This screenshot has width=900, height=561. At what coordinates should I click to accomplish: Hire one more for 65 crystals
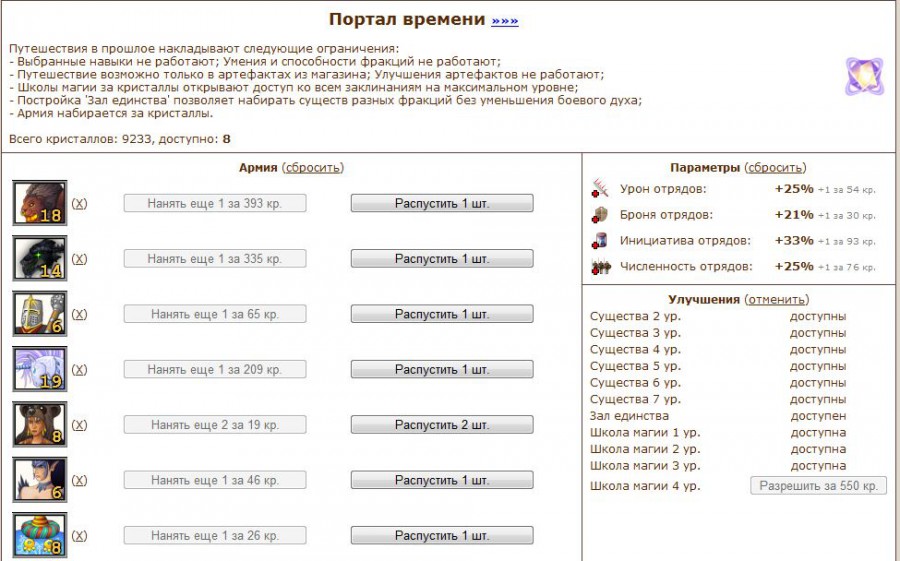coord(214,314)
